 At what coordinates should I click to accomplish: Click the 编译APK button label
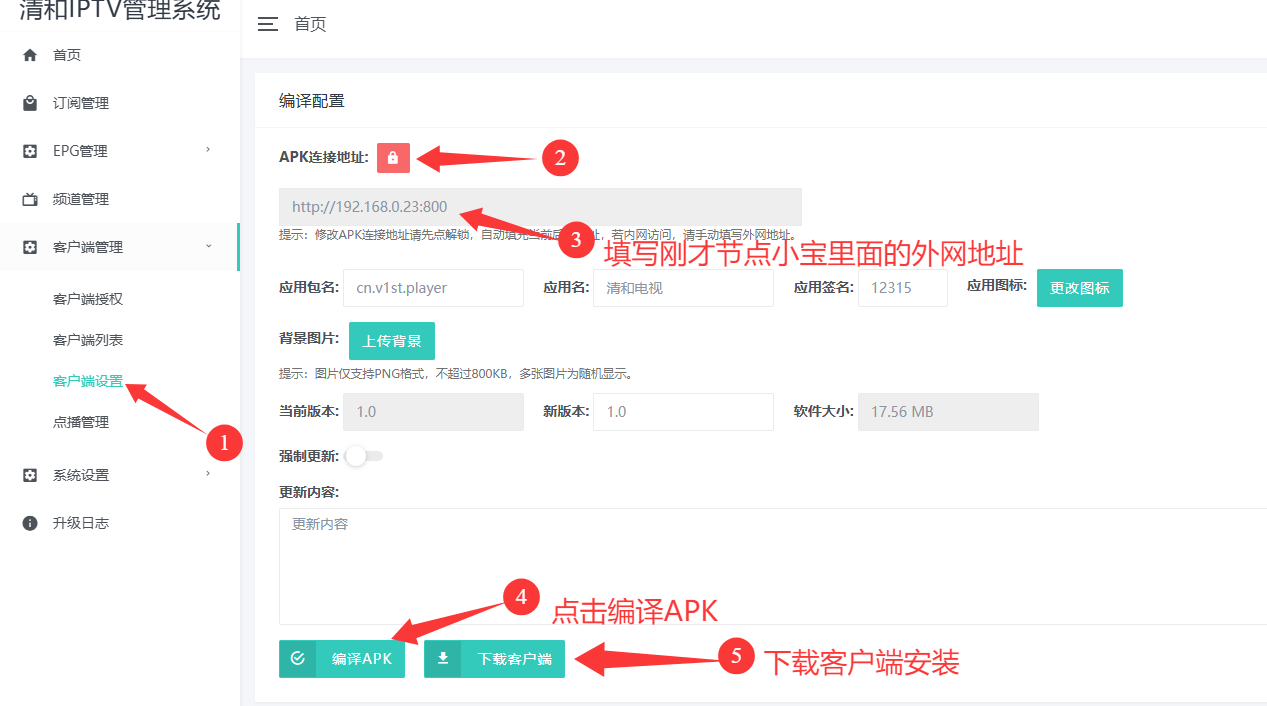361,659
